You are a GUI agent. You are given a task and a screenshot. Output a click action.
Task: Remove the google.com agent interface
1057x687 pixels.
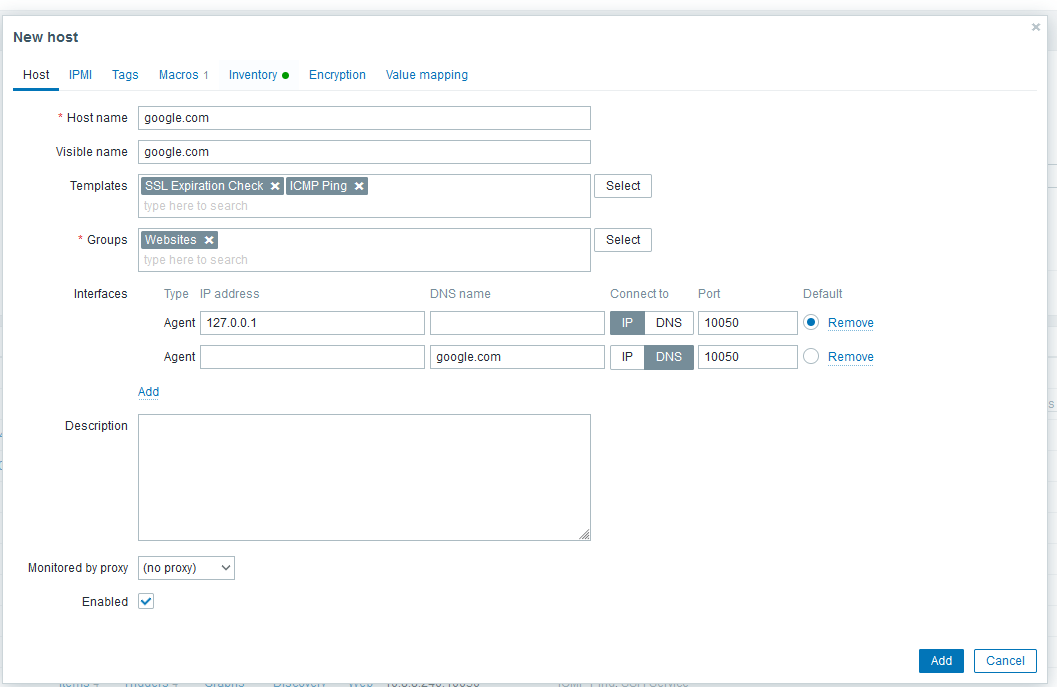(x=851, y=357)
